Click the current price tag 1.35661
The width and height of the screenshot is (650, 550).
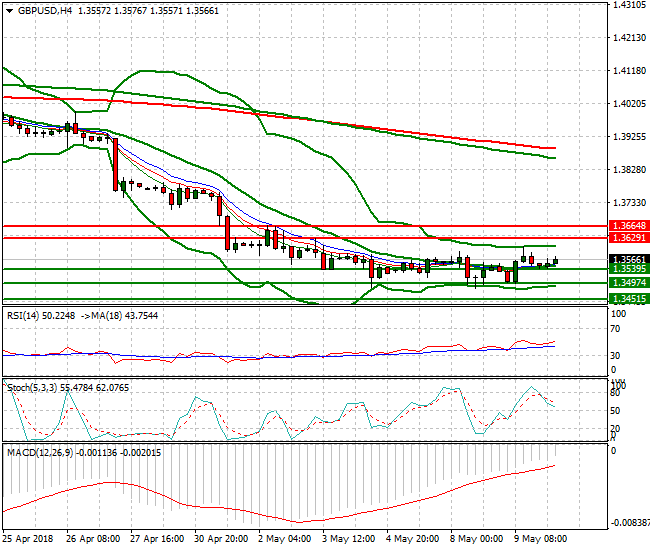[629, 259]
